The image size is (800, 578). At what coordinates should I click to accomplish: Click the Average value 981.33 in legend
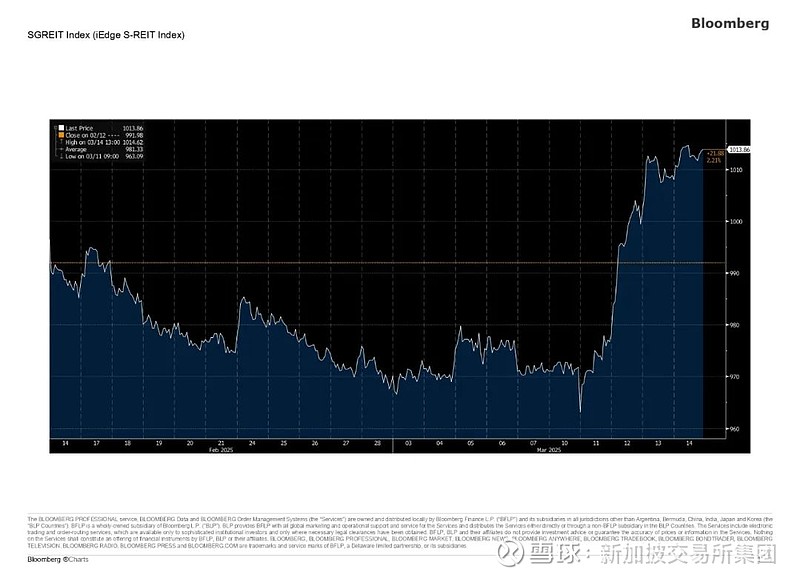point(134,149)
